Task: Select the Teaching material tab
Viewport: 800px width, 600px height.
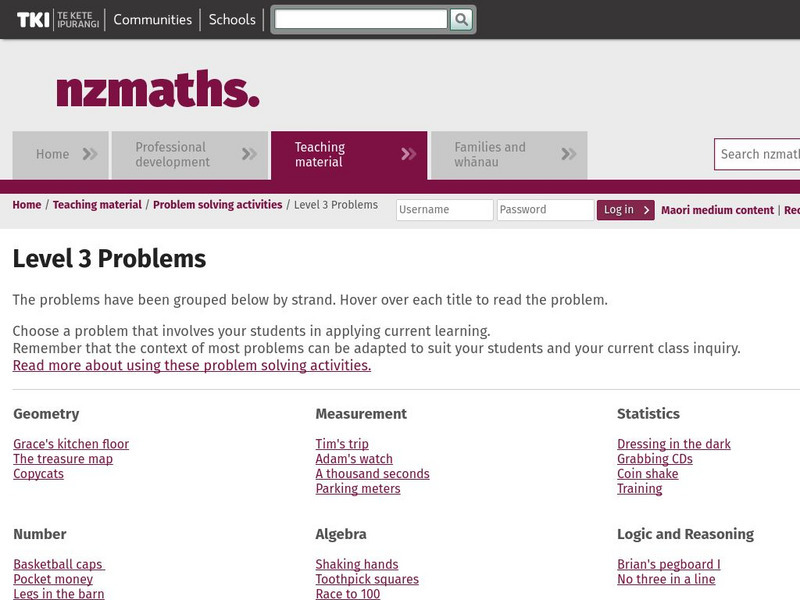Action: (349, 155)
